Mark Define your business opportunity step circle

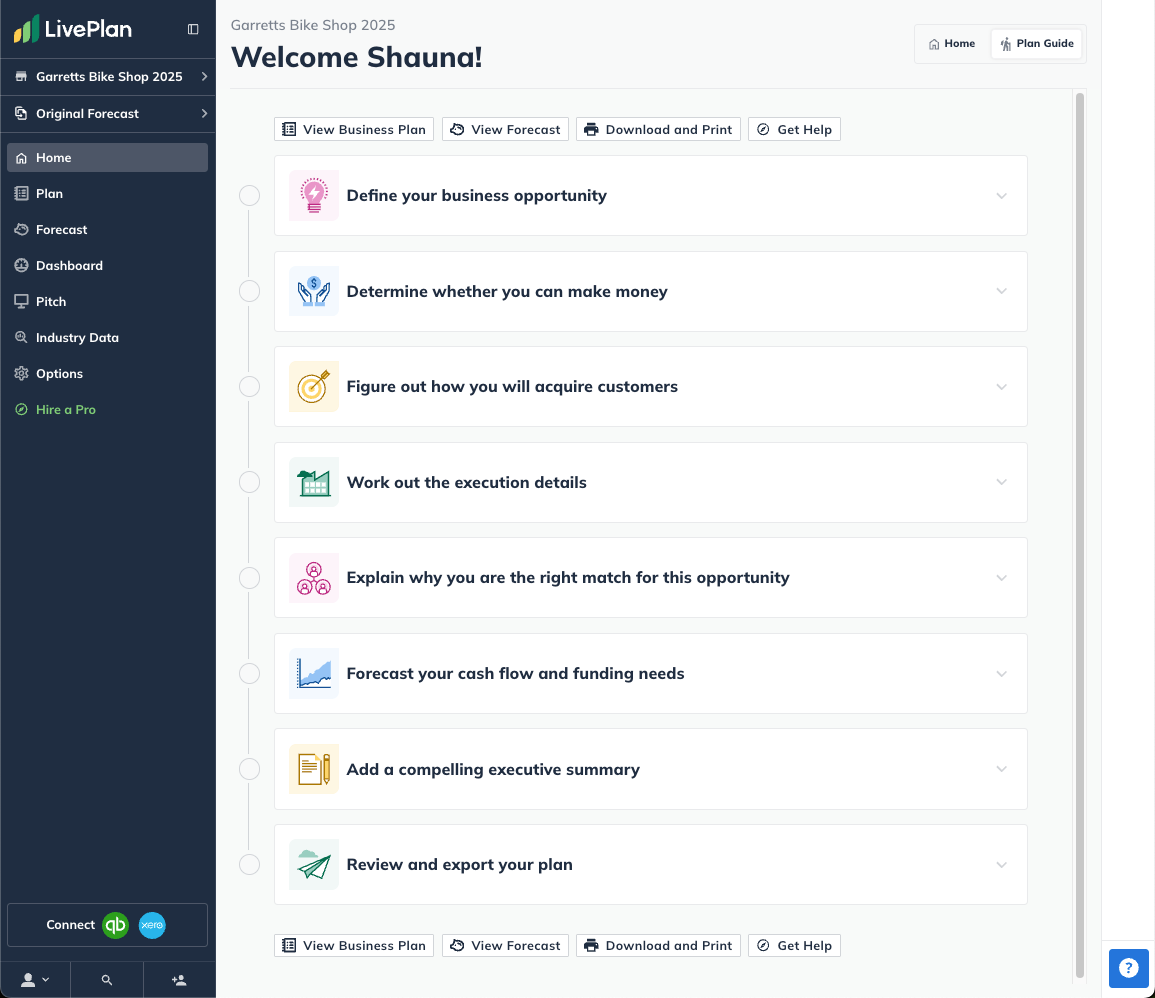pos(250,195)
